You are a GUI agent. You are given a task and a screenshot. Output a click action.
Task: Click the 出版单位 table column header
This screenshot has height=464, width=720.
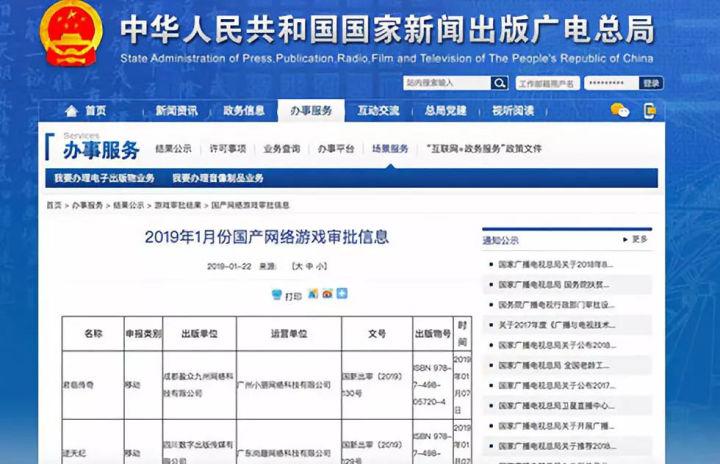pos(199,334)
